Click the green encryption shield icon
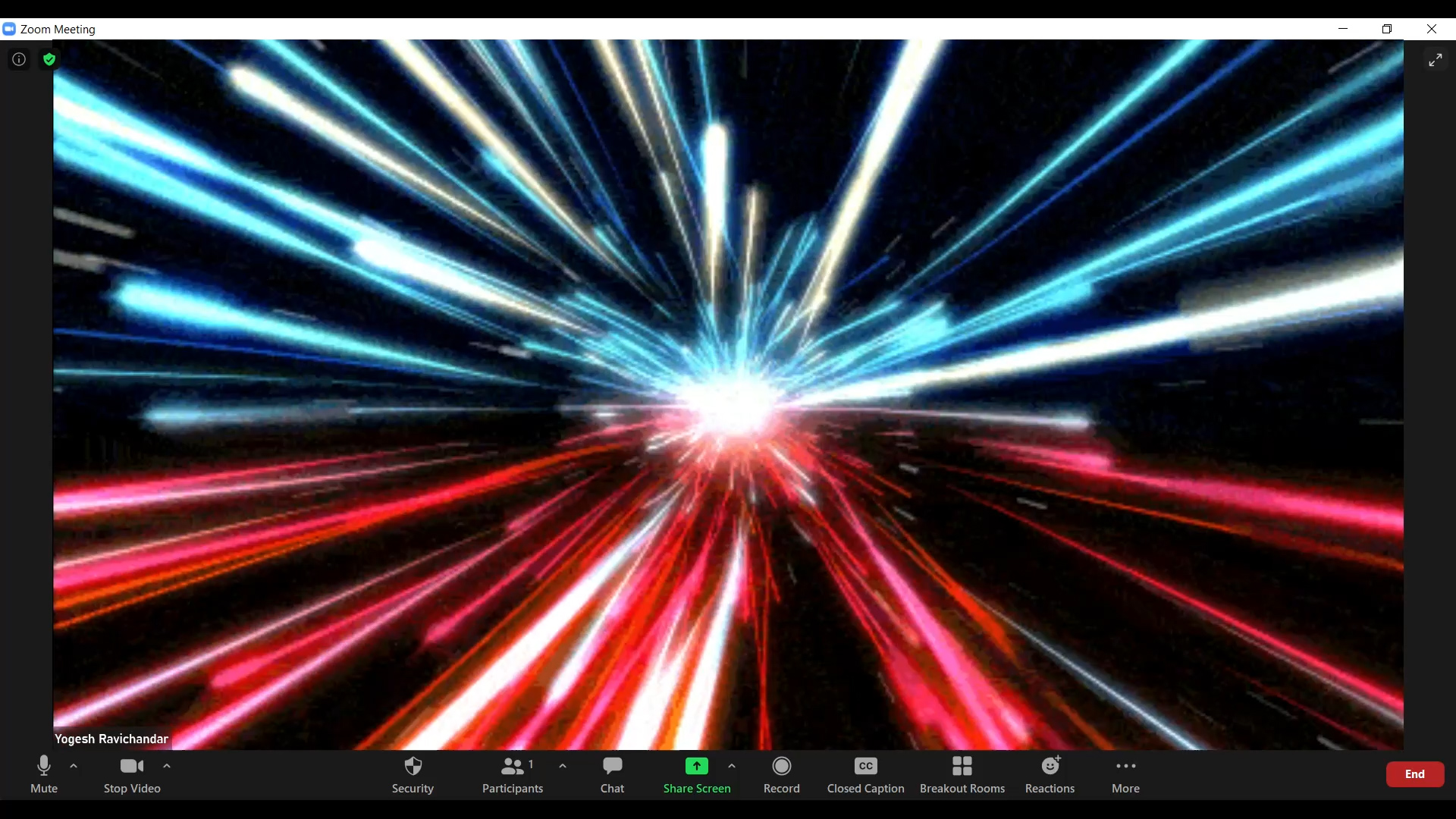 click(x=49, y=59)
